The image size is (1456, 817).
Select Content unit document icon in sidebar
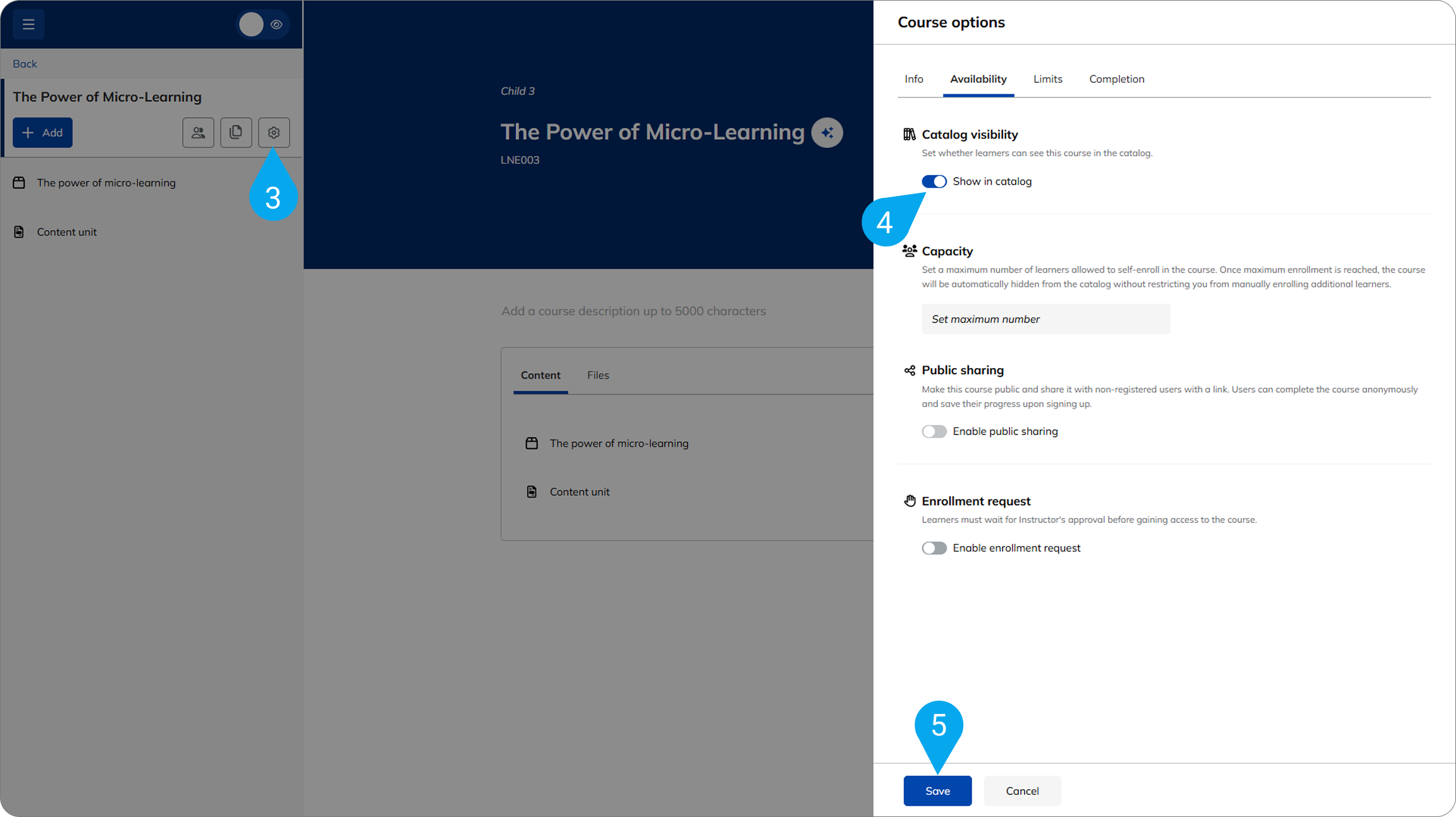pos(19,232)
